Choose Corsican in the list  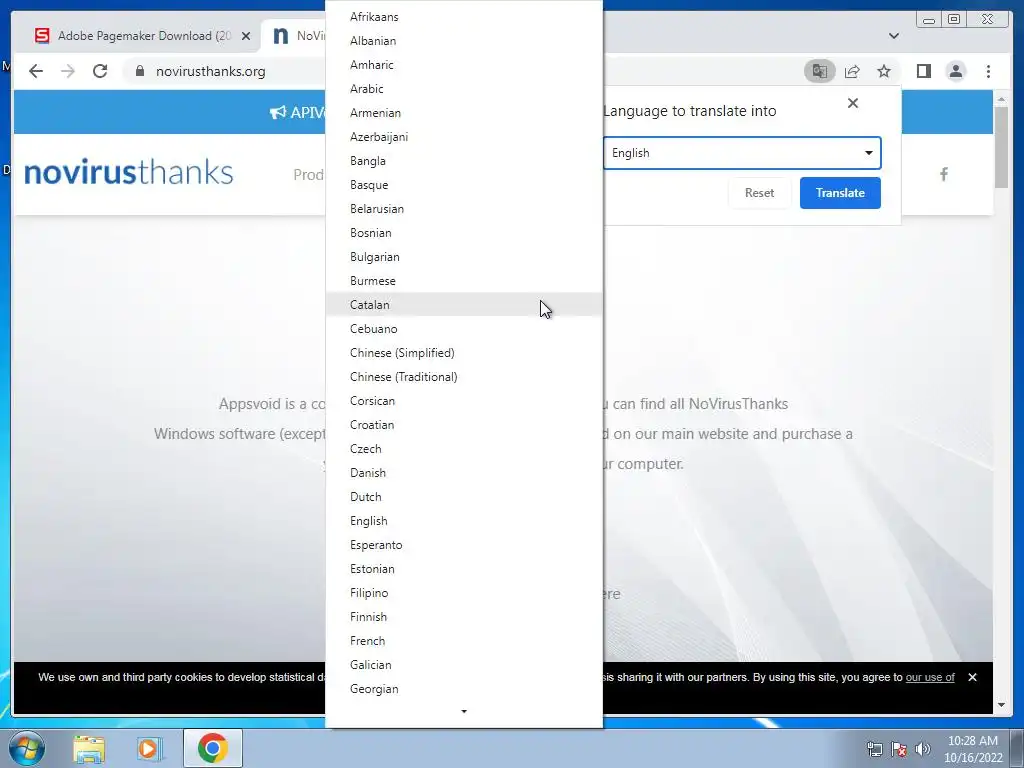tap(464, 401)
